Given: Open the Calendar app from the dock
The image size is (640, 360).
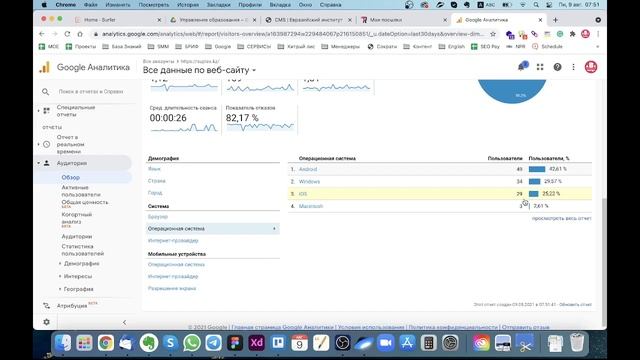Looking at the screenshot, I should pyautogui.click(x=300, y=342).
